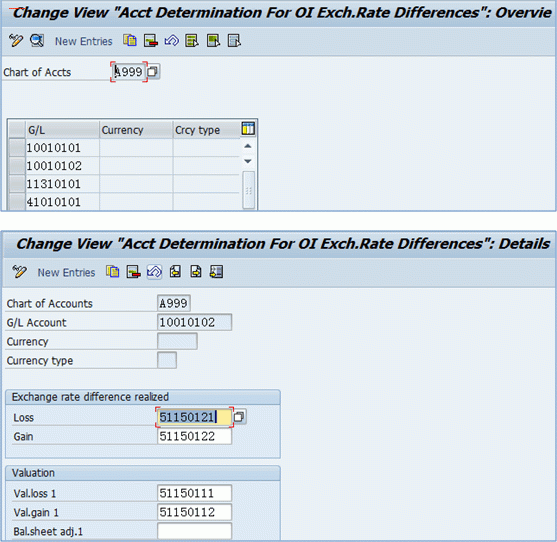Click the Val.loss 1 input field
Screen dimensions: 557x542
pos(194,493)
